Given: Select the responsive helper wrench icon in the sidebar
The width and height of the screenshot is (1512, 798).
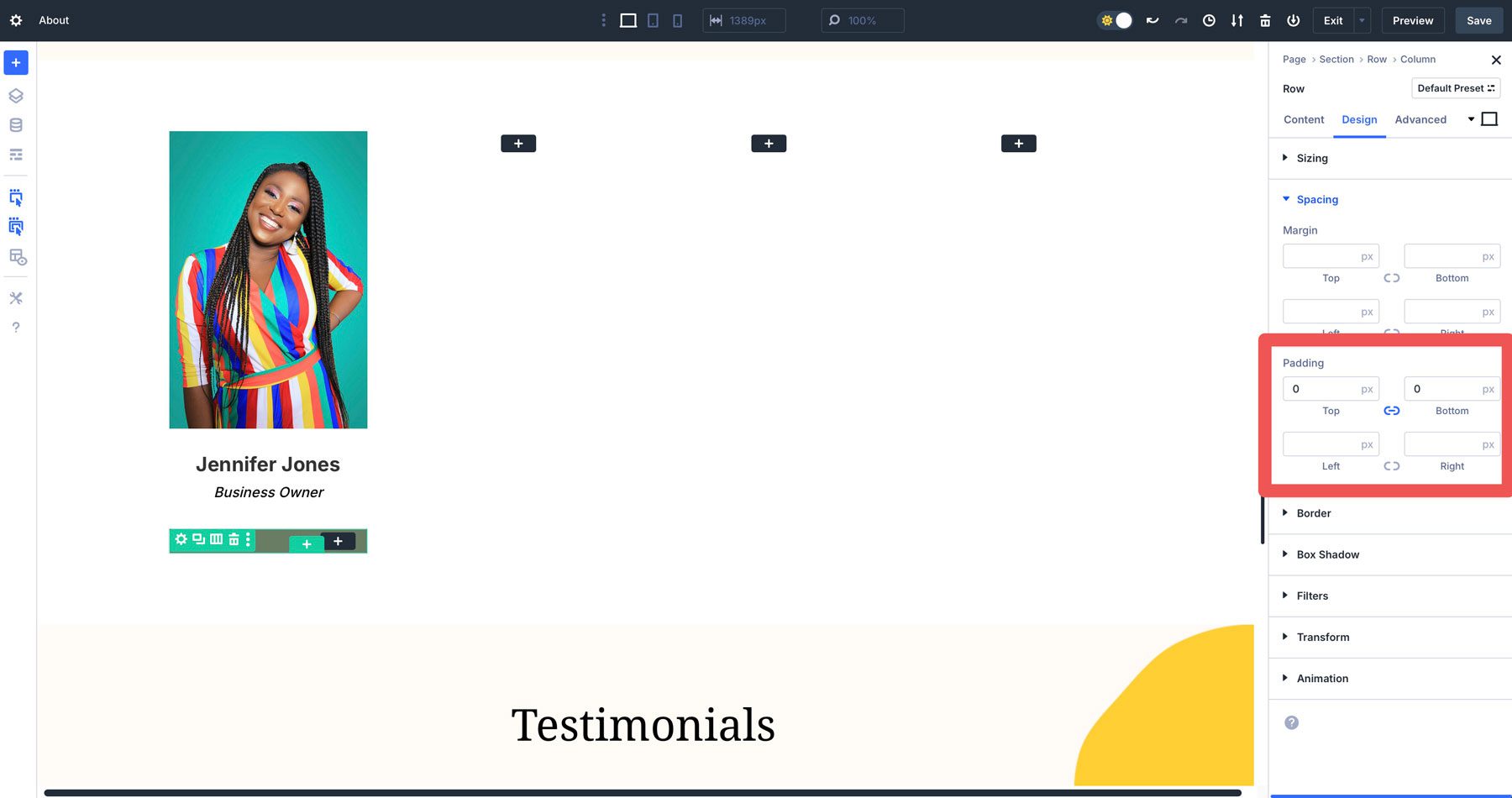Looking at the screenshot, I should point(15,297).
